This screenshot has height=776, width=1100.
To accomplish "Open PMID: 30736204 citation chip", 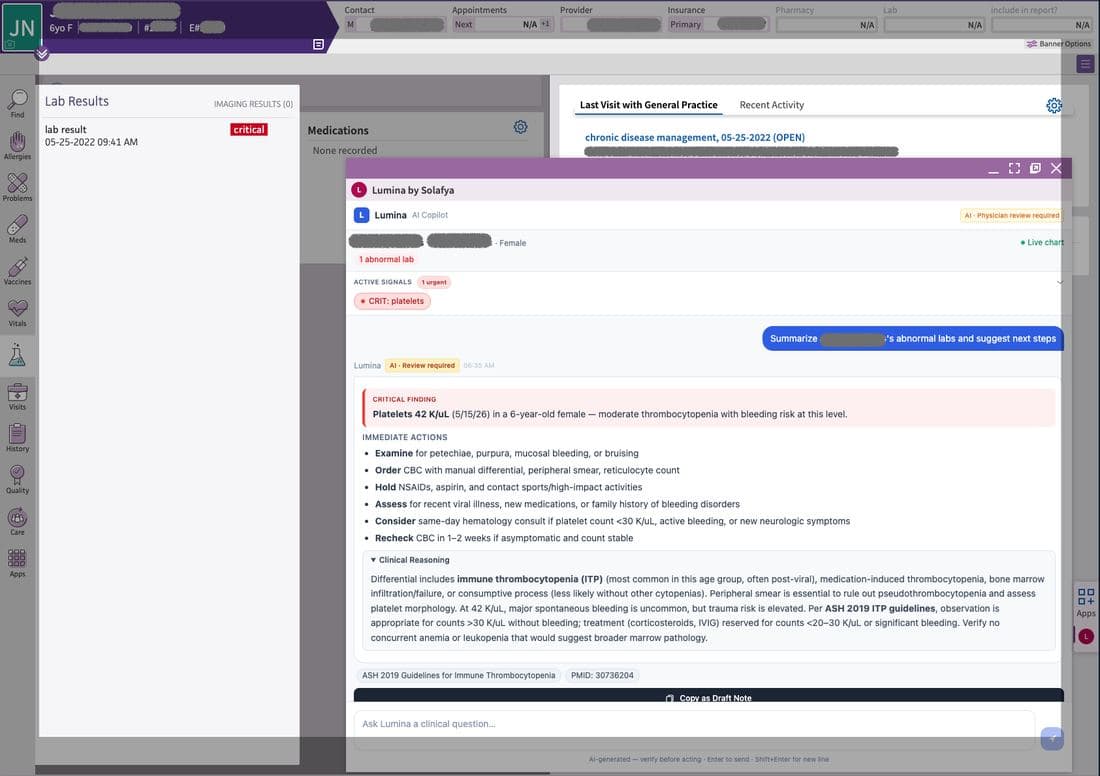I will [x=602, y=676].
